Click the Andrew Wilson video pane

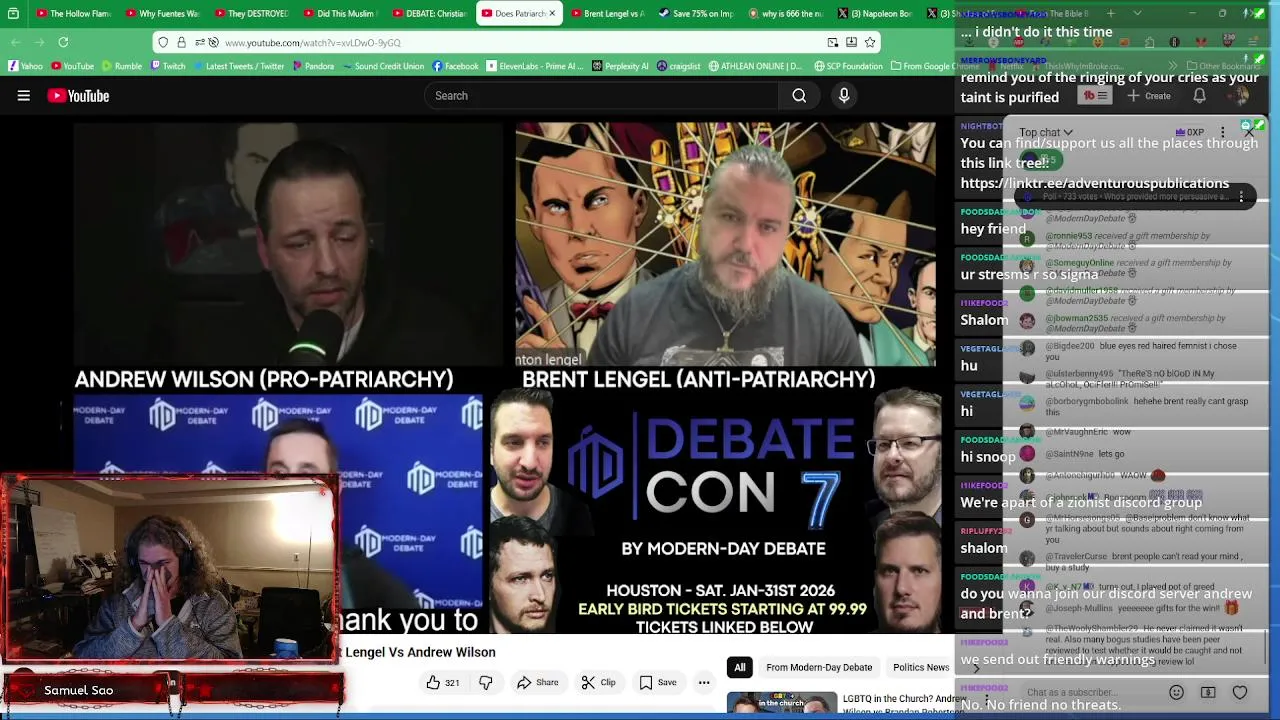pyautogui.click(x=287, y=245)
